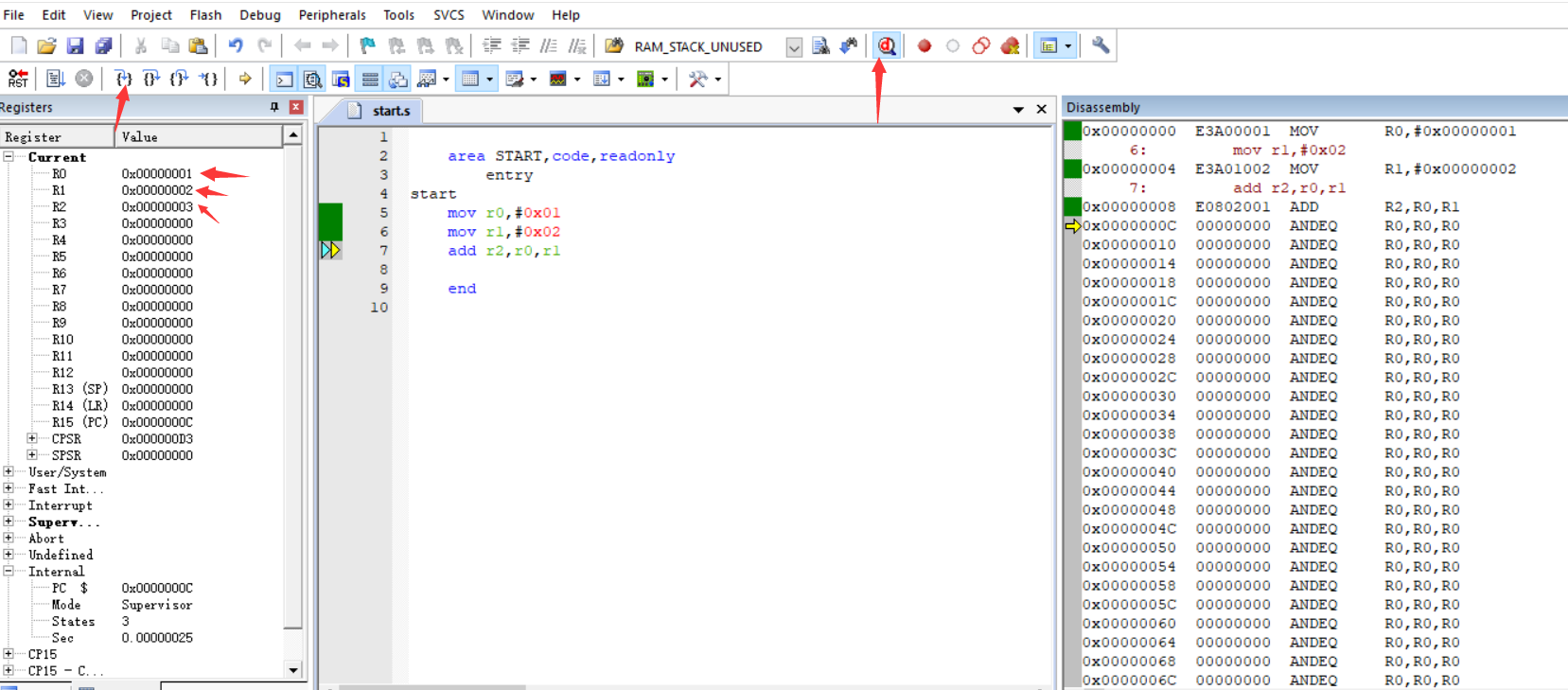This screenshot has height=690, width=1568.
Task: Open the SVCS menu
Action: click(x=449, y=15)
